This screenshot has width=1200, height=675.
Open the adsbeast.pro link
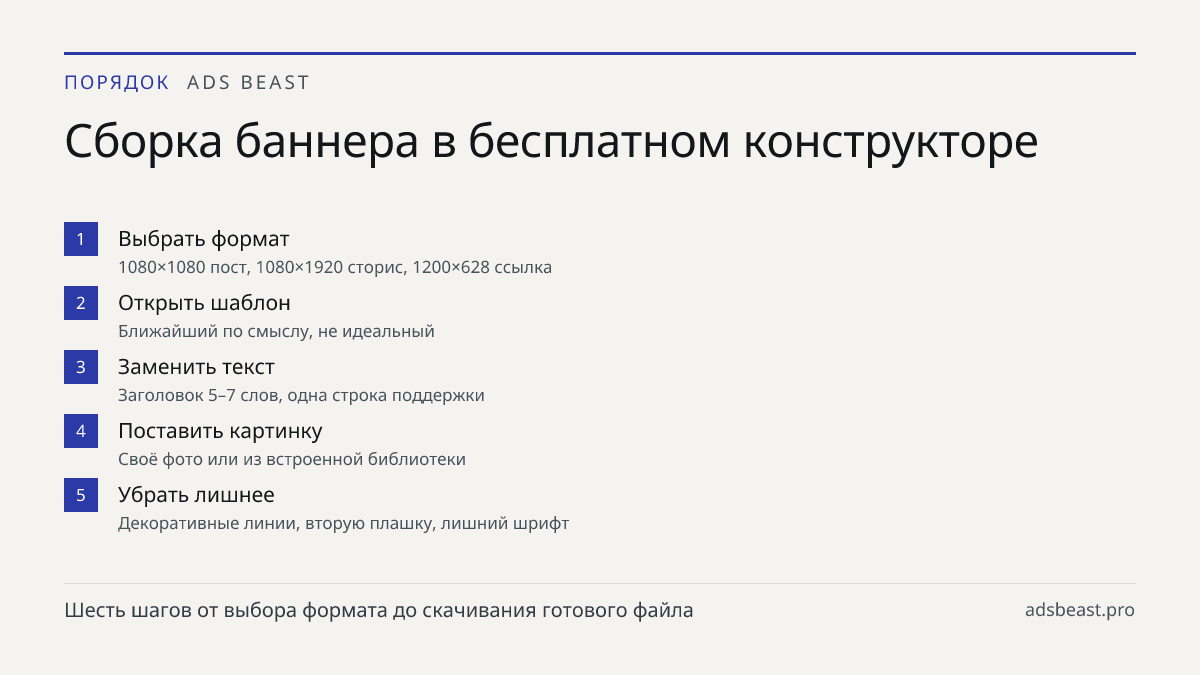click(x=1080, y=610)
